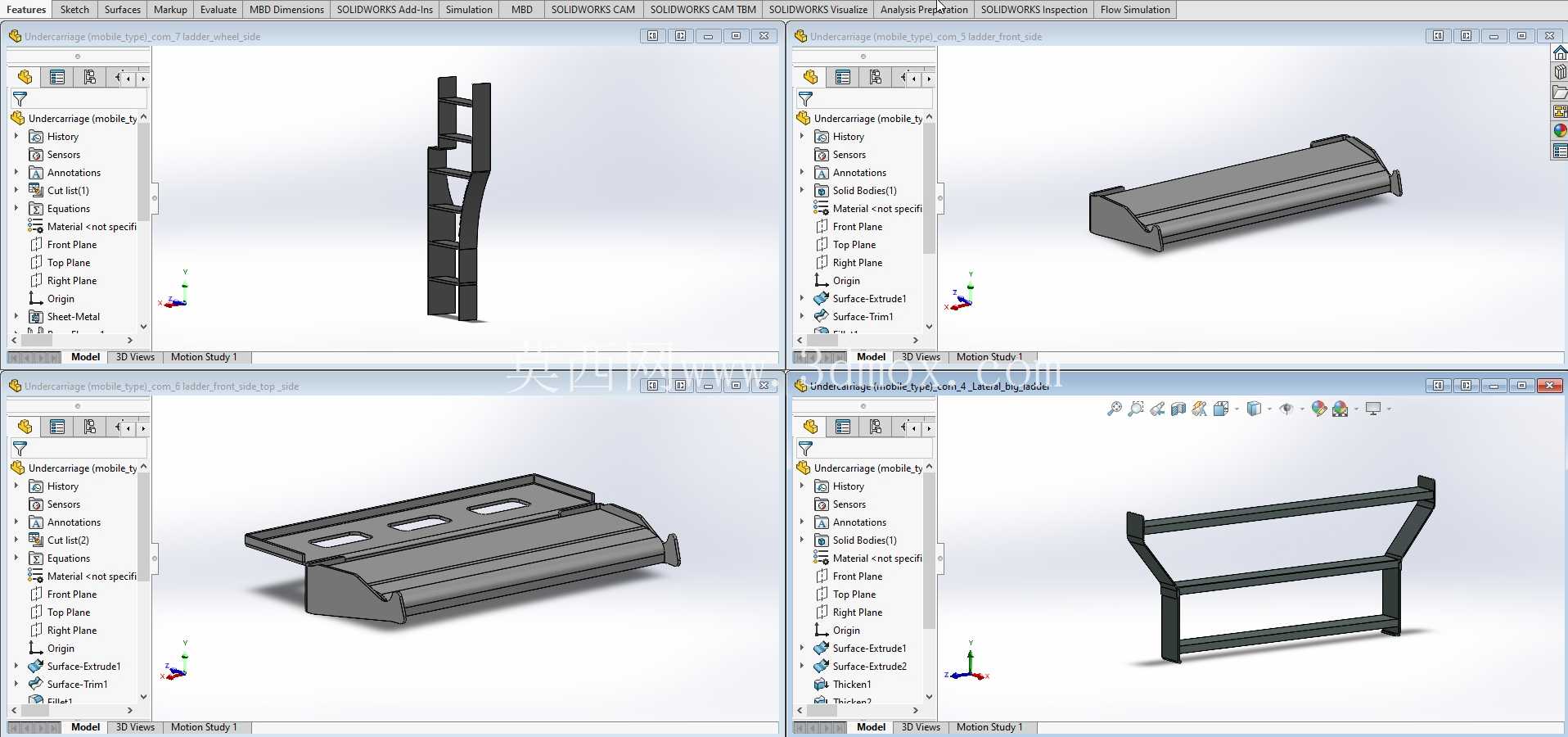Screen dimensions: 1568x737
Task: Select Right Plane in ladder_front_side_top tree
Action: [x=72, y=631]
